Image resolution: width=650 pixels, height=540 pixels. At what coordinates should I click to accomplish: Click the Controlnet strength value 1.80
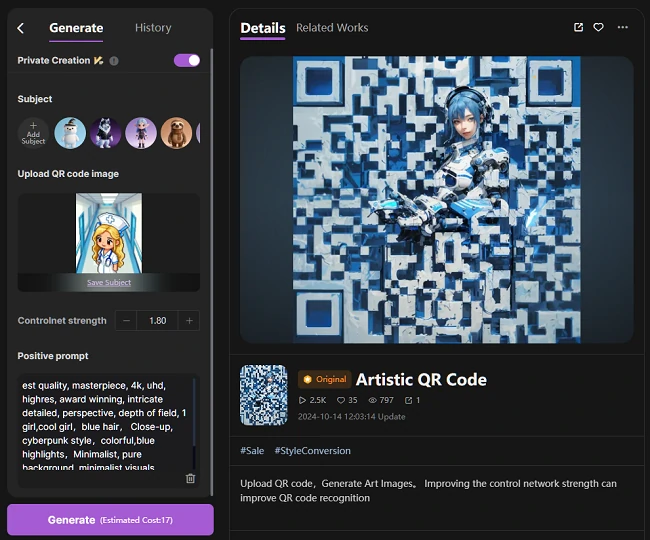(x=158, y=320)
